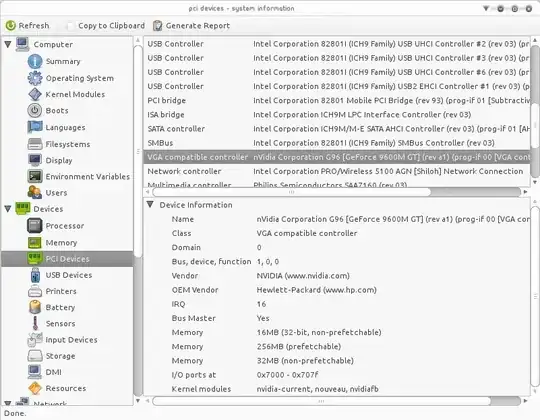Collapse the Network tree section
Screen dimensions: 540x420
point(8,403)
